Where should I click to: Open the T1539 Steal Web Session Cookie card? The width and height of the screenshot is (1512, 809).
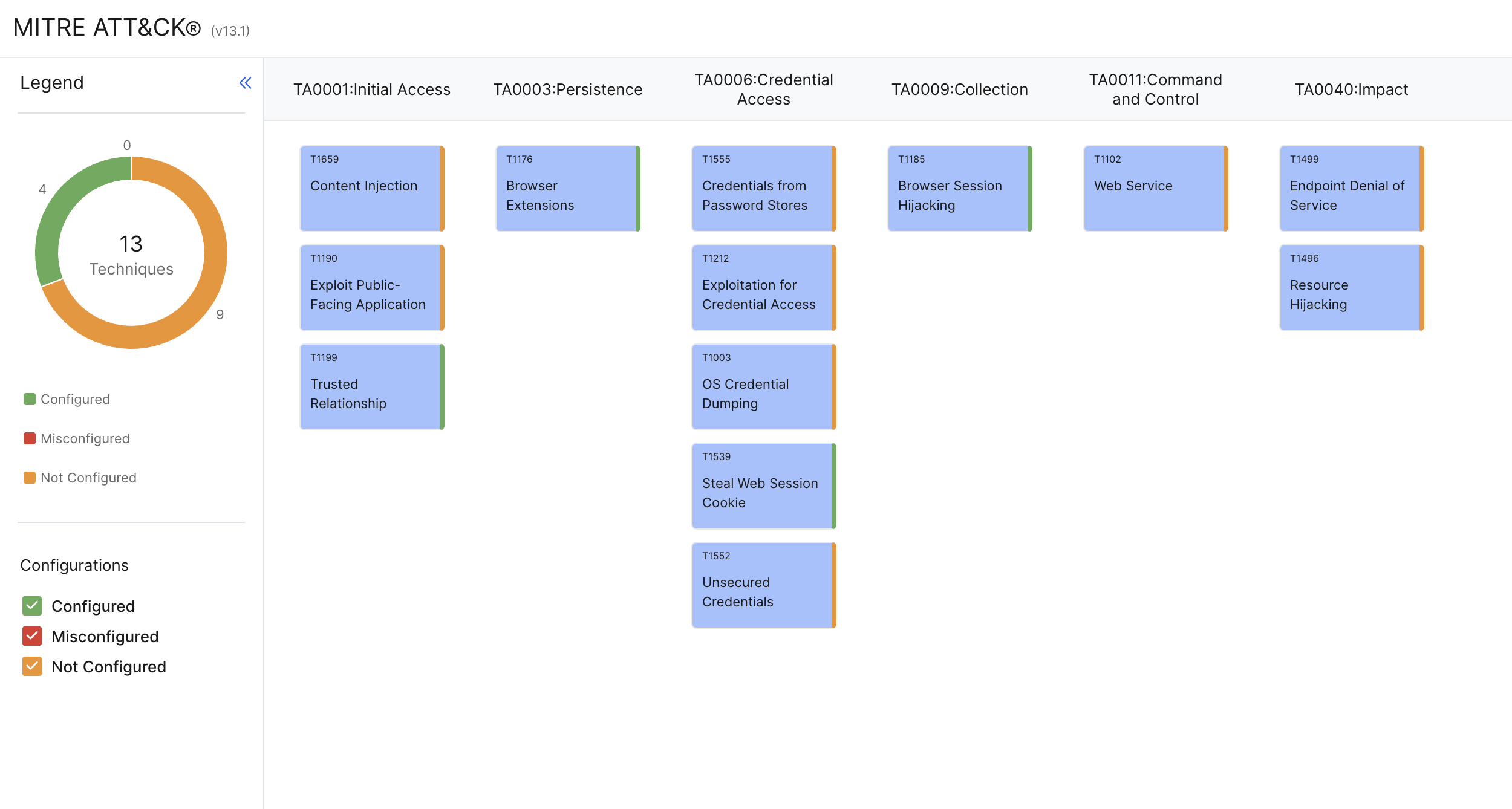click(x=763, y=486)
